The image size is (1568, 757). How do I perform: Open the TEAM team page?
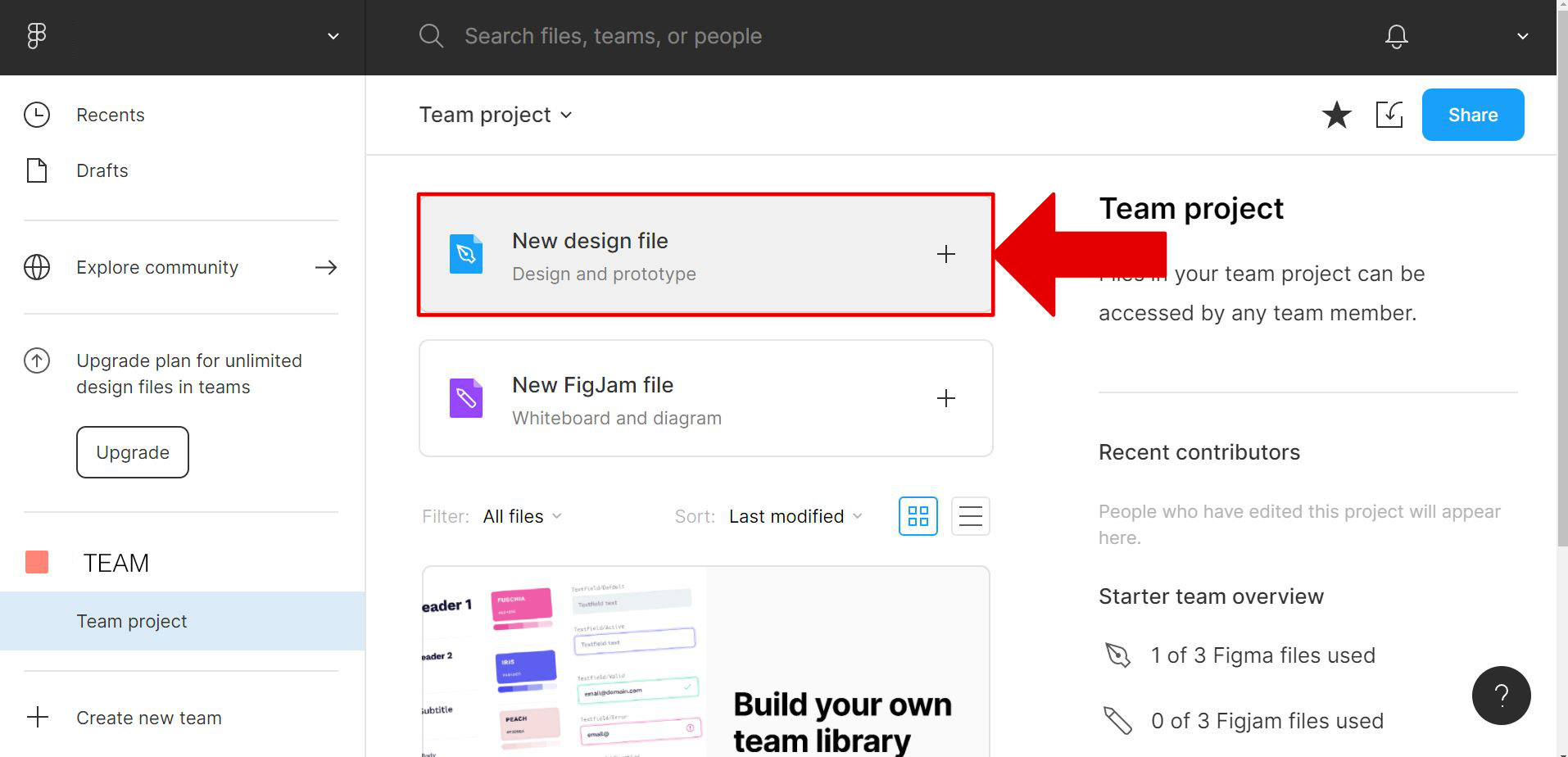click(x=116, y=563)
